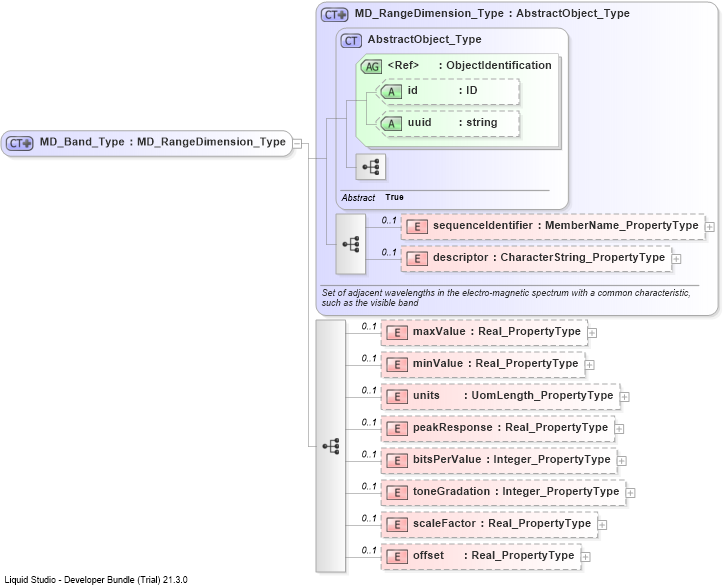Select the sequence compositor beside sequenceIdentifier

point(350,244)
